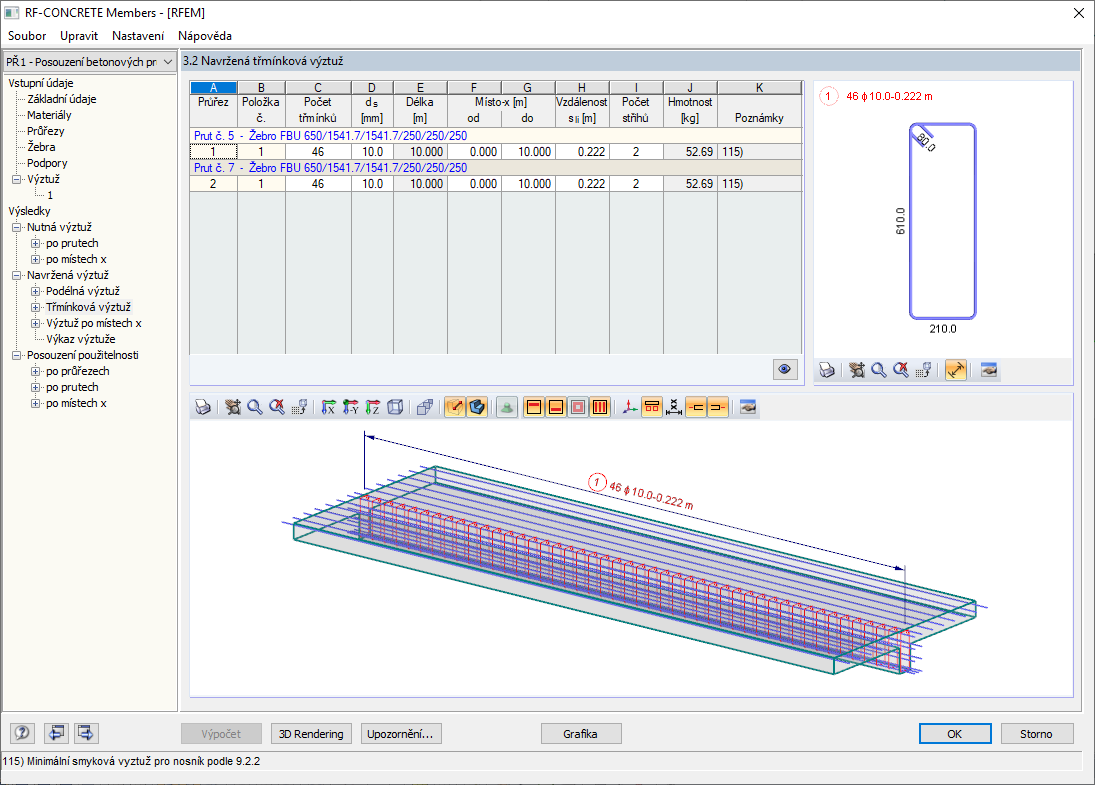The image size is (1095, 785).
Task: Set view in Z direction
Action: point(373,407)
